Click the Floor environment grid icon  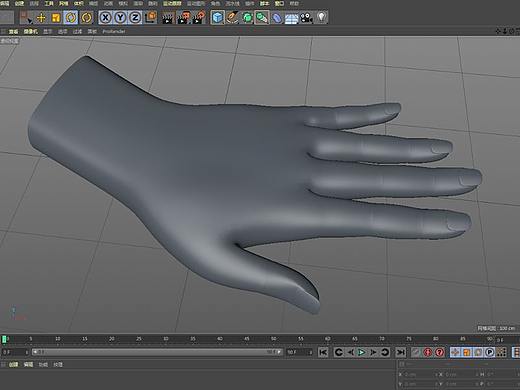point(291,17)
